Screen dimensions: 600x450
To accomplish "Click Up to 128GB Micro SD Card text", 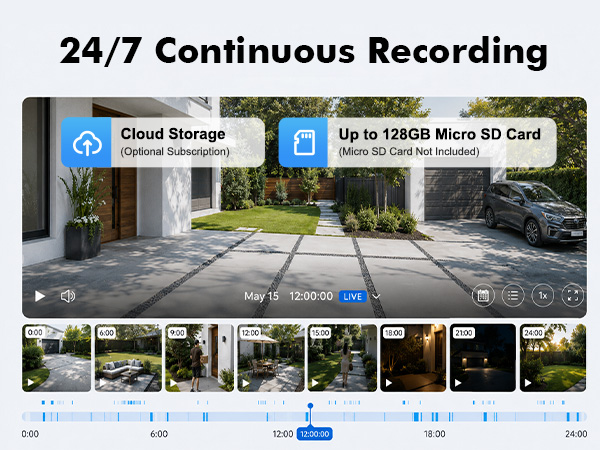I will [x=440, y=134].
